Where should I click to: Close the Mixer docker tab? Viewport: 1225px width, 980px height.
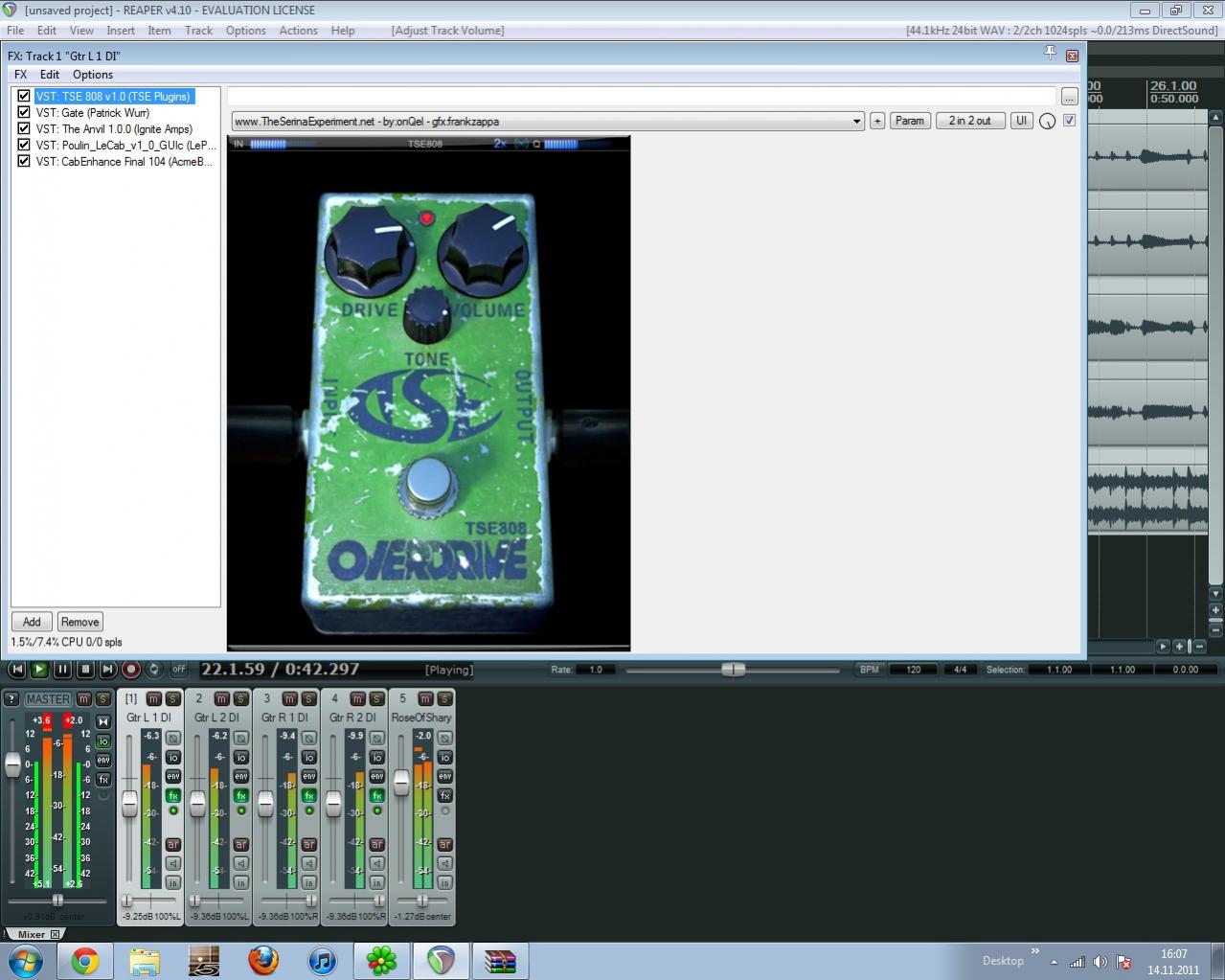coord(55,934)
